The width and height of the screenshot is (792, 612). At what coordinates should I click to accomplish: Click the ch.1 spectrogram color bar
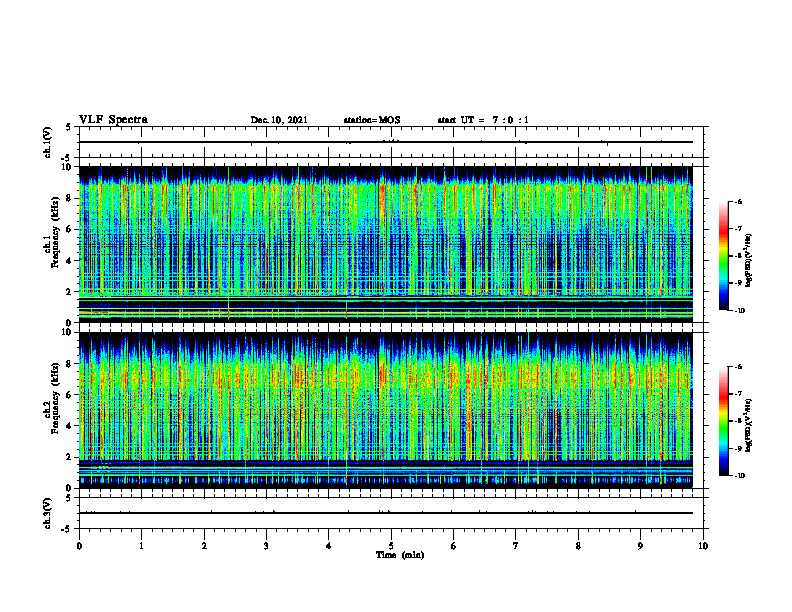[723, 256]
